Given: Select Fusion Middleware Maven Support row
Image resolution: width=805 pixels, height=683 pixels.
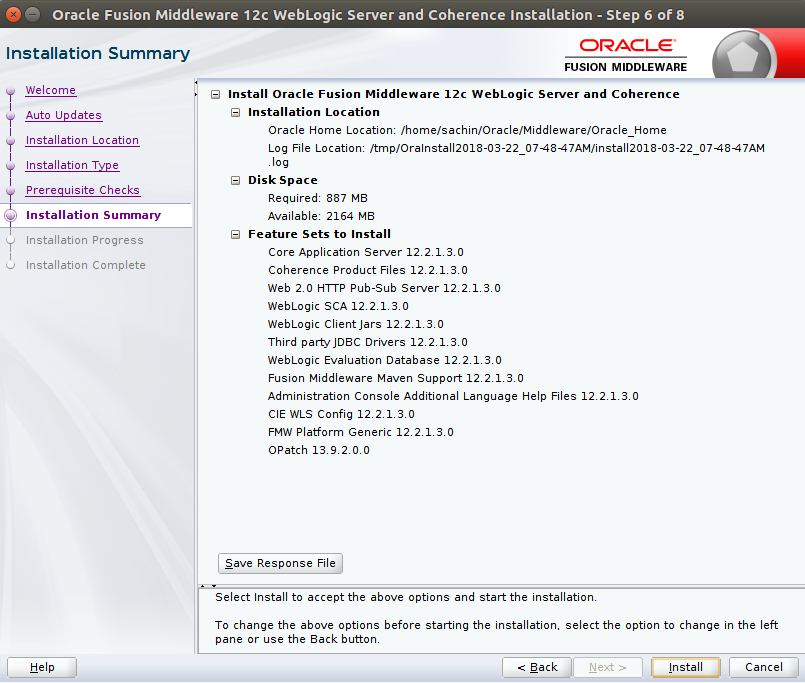Looking at the screenshot, I should [x=396, y=378].
